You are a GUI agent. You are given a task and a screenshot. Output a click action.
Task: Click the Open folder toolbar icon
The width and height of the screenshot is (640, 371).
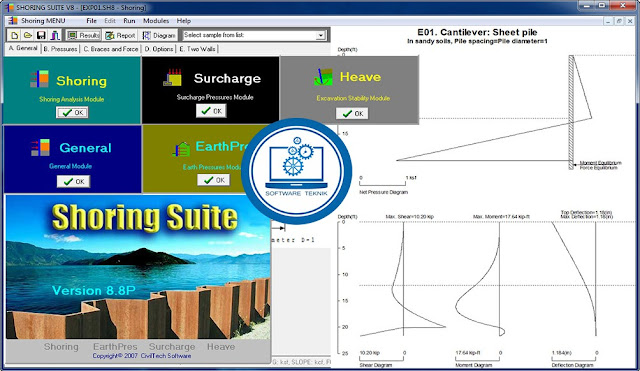(27, 36)
